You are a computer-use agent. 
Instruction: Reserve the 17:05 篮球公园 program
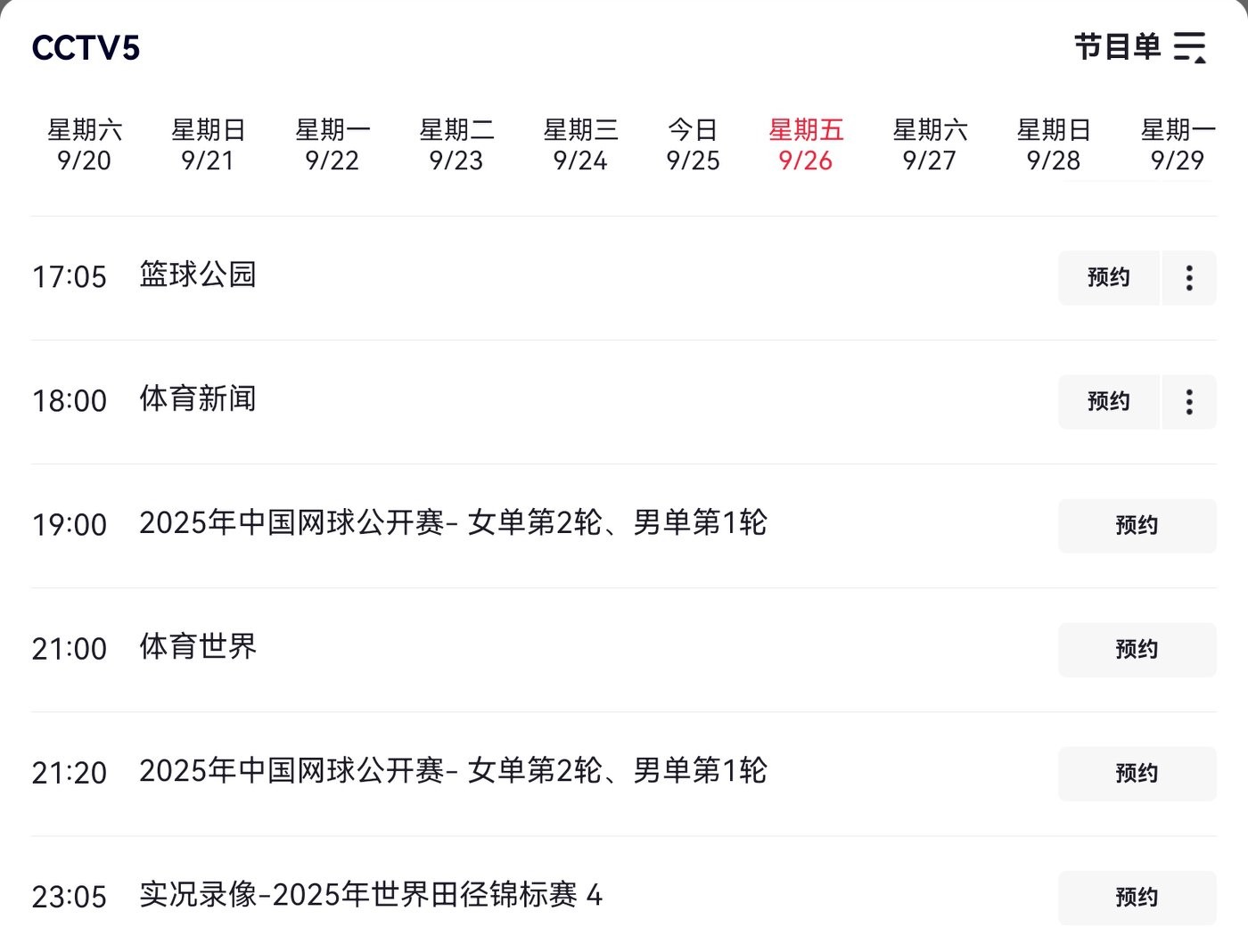1109,278
